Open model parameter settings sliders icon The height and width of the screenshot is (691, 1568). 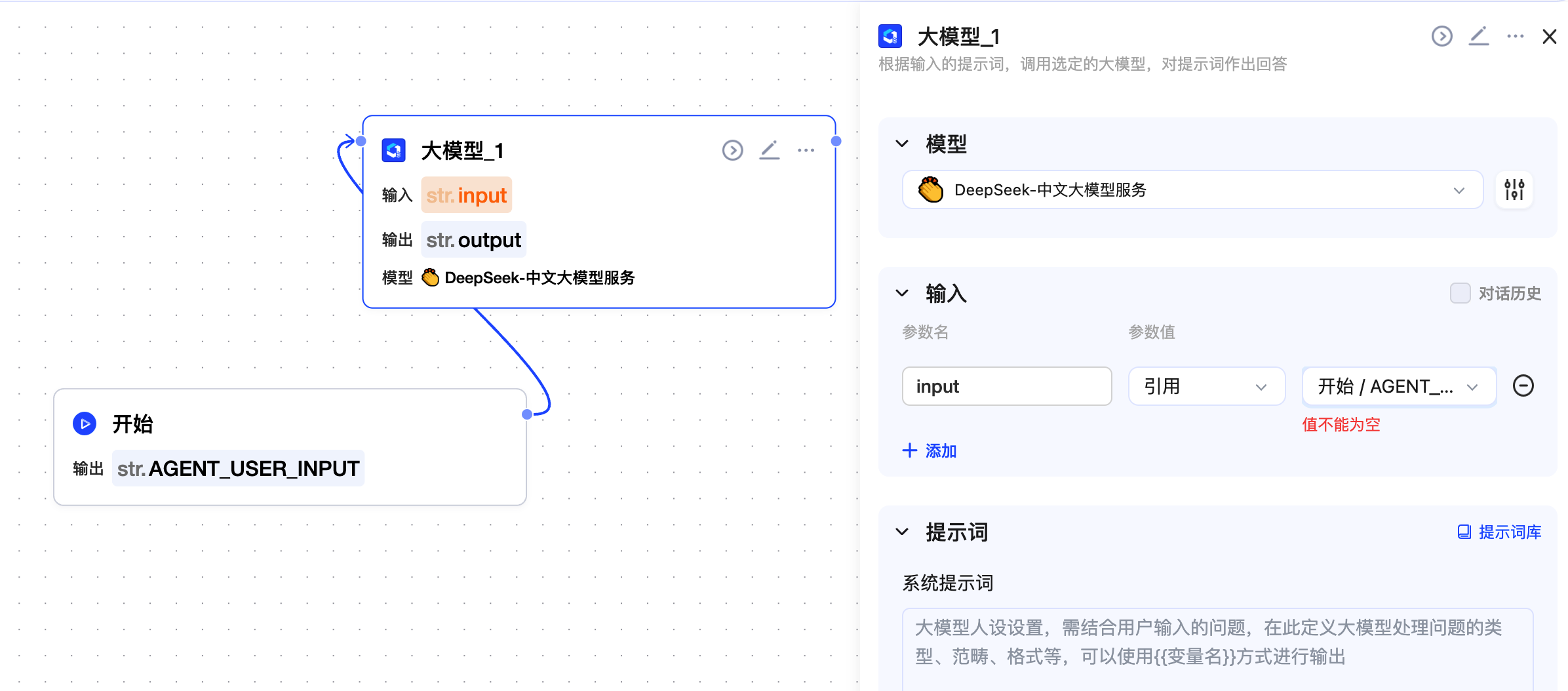pos(1514,190)
